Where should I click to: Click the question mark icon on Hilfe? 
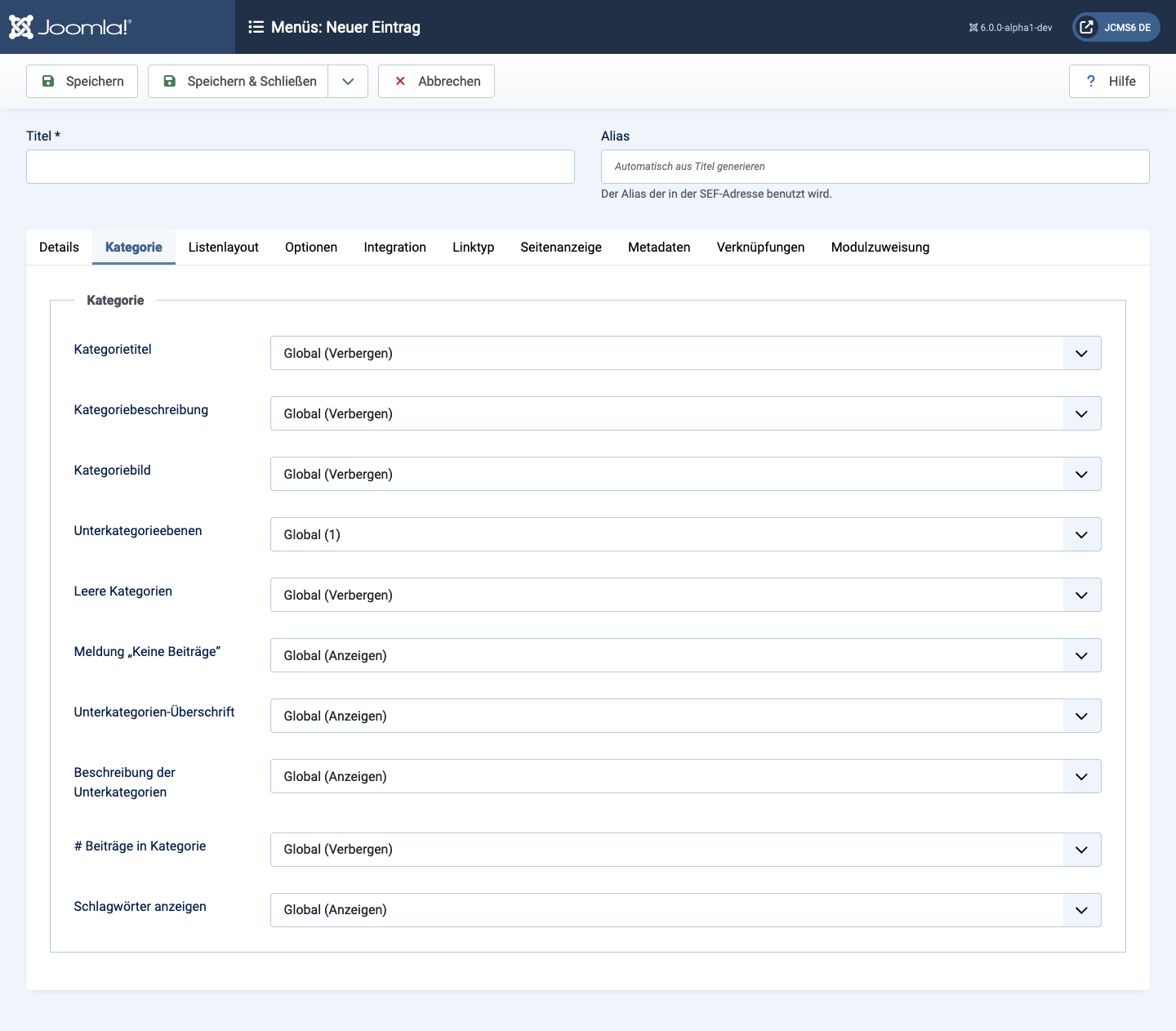pos(1091,81)
